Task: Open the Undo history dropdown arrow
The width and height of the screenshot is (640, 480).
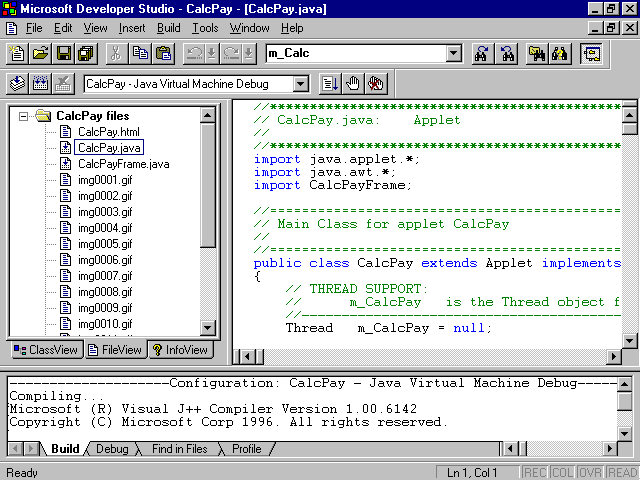Action: click(212, 53)
